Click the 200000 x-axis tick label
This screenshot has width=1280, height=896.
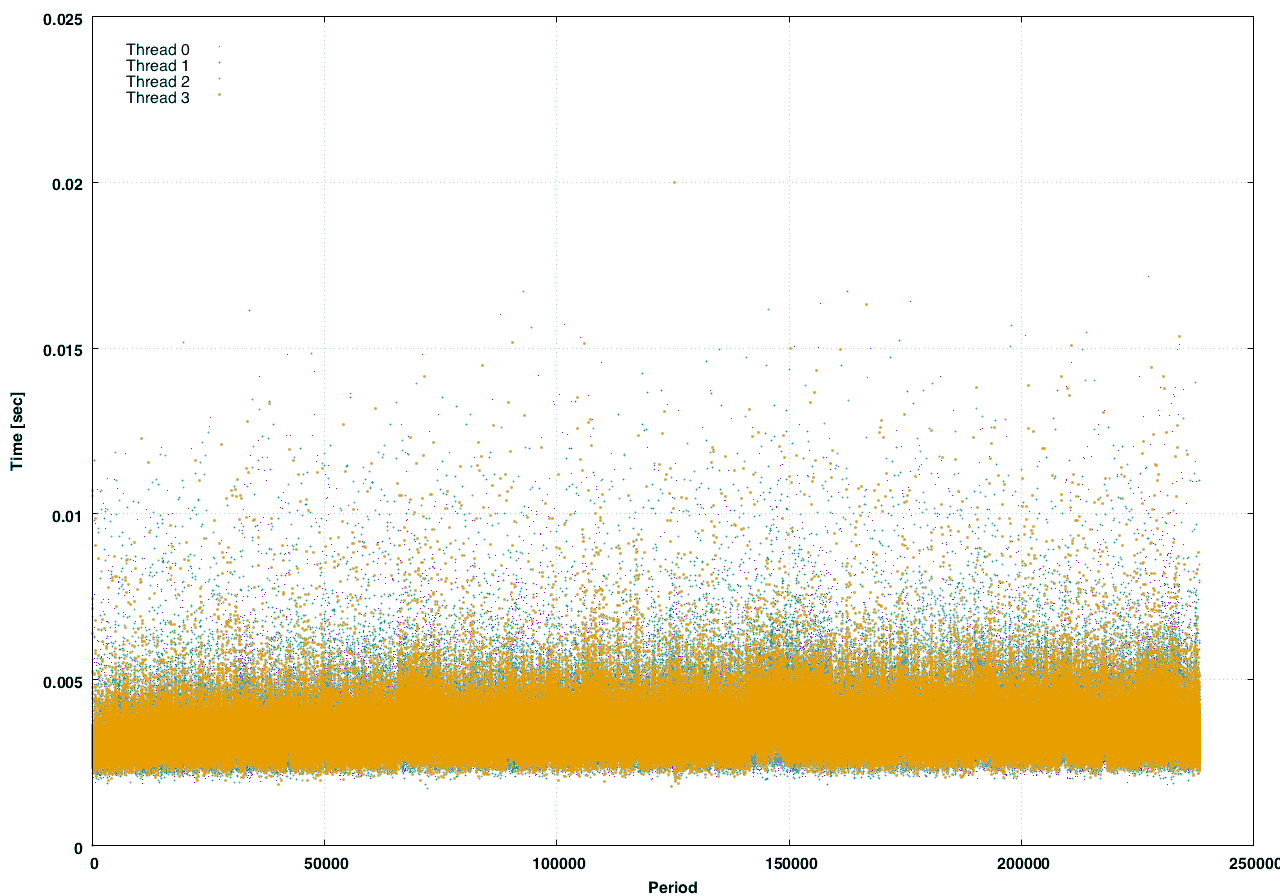1021,864
